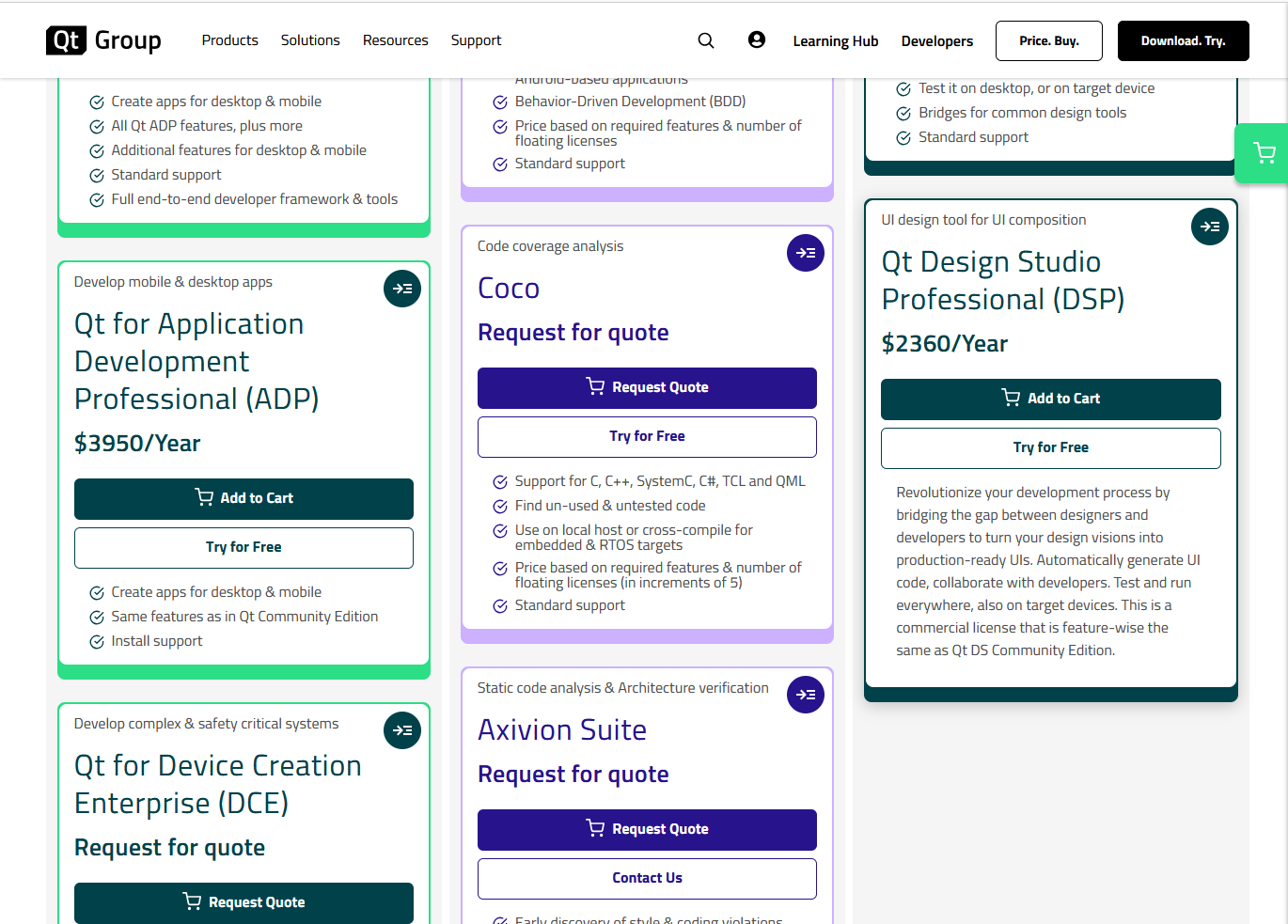Click the $3950/Year price
This screenshot has height=924, width=1288.
click(x=137, y=444)
